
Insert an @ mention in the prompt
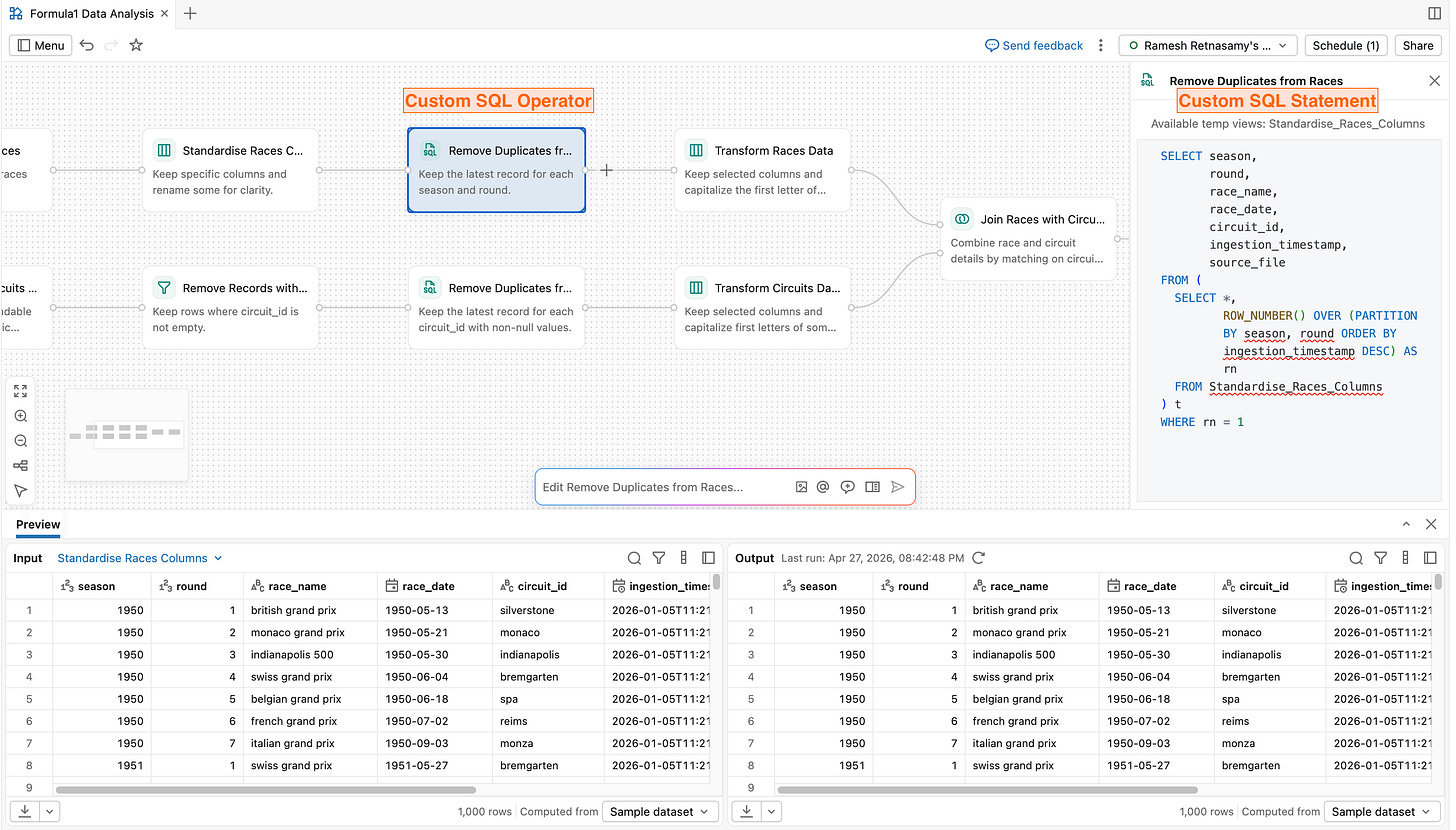[x=823, y=487]
